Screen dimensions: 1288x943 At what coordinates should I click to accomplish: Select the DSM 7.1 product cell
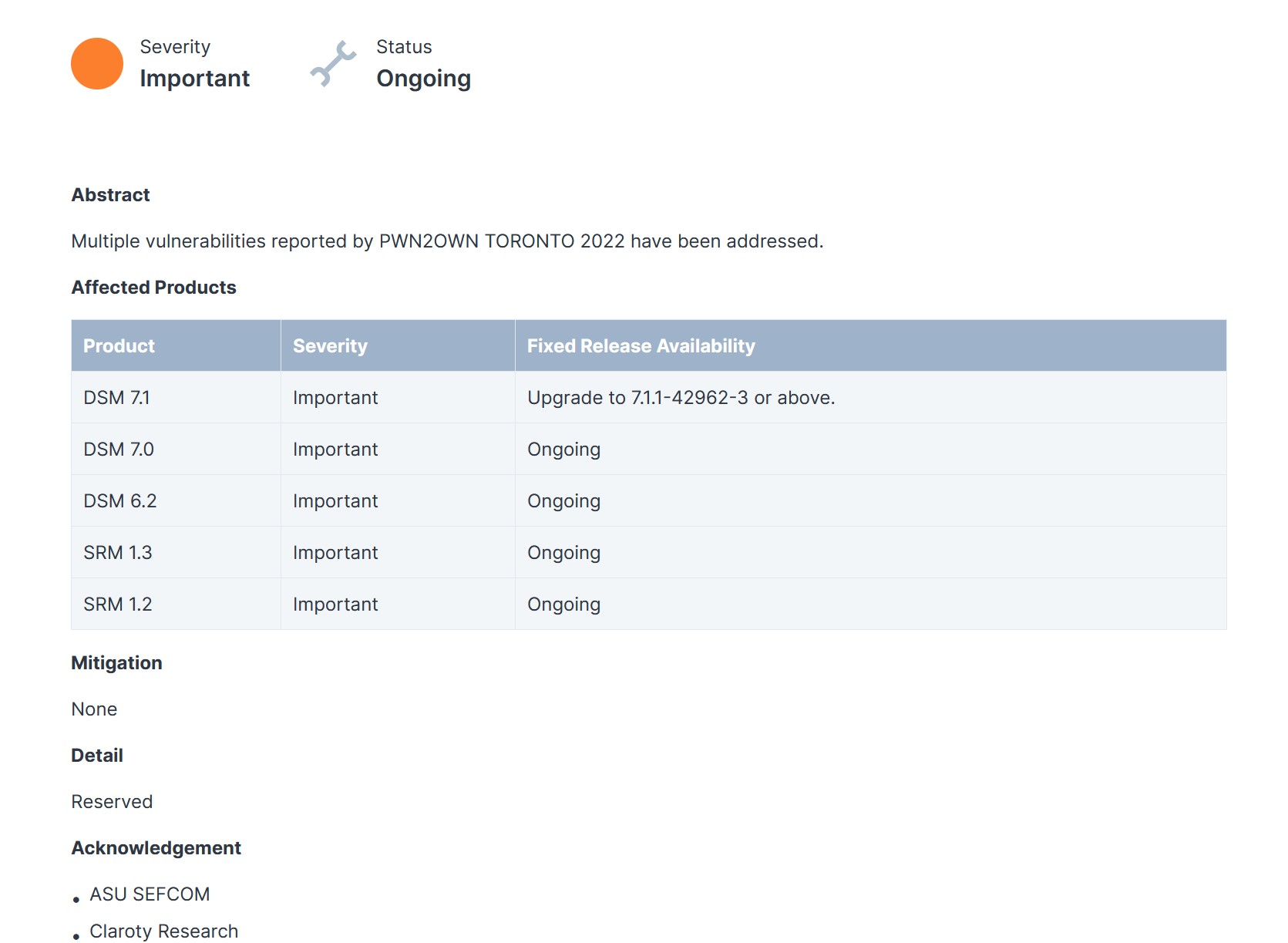tap(116, 398)
